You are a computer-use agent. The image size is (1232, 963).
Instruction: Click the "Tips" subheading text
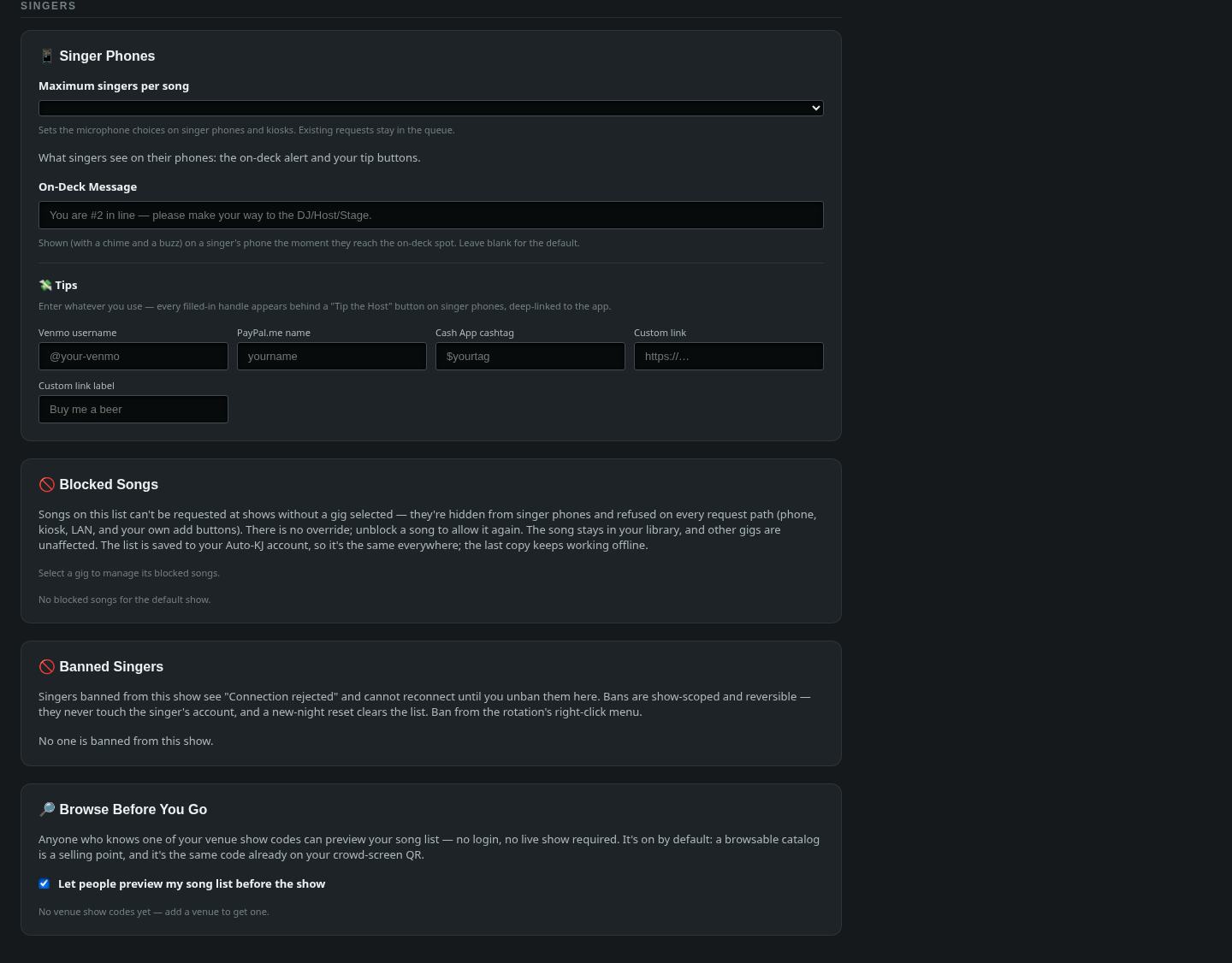click(66, 286)
